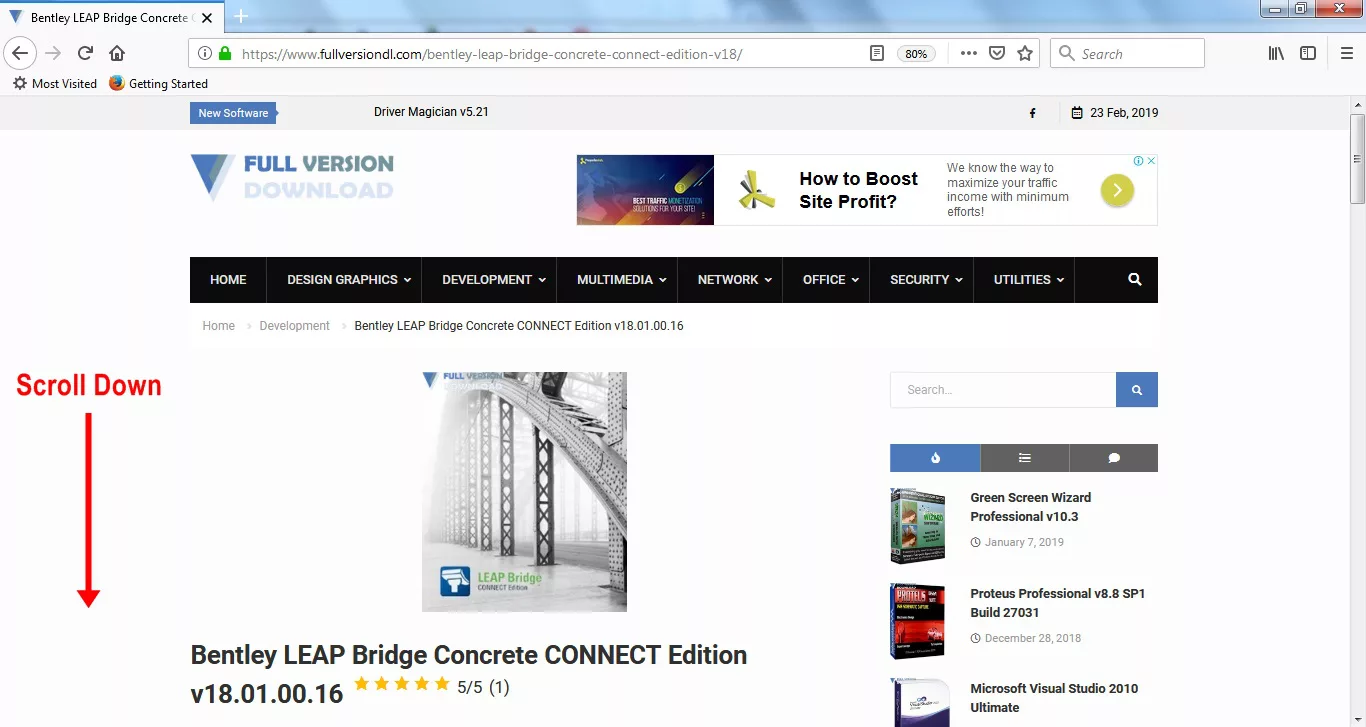Click Development breadcrumb link

(x=294, y=326)
